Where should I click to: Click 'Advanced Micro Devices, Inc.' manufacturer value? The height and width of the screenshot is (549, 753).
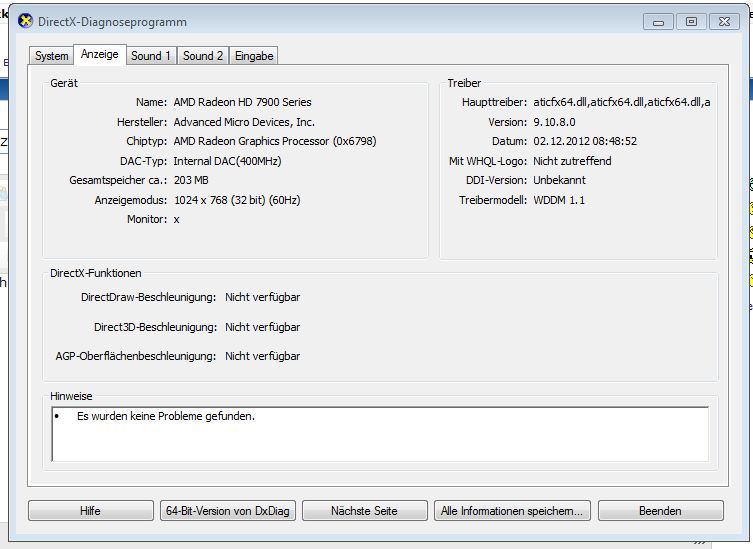[x=244, y=122]
